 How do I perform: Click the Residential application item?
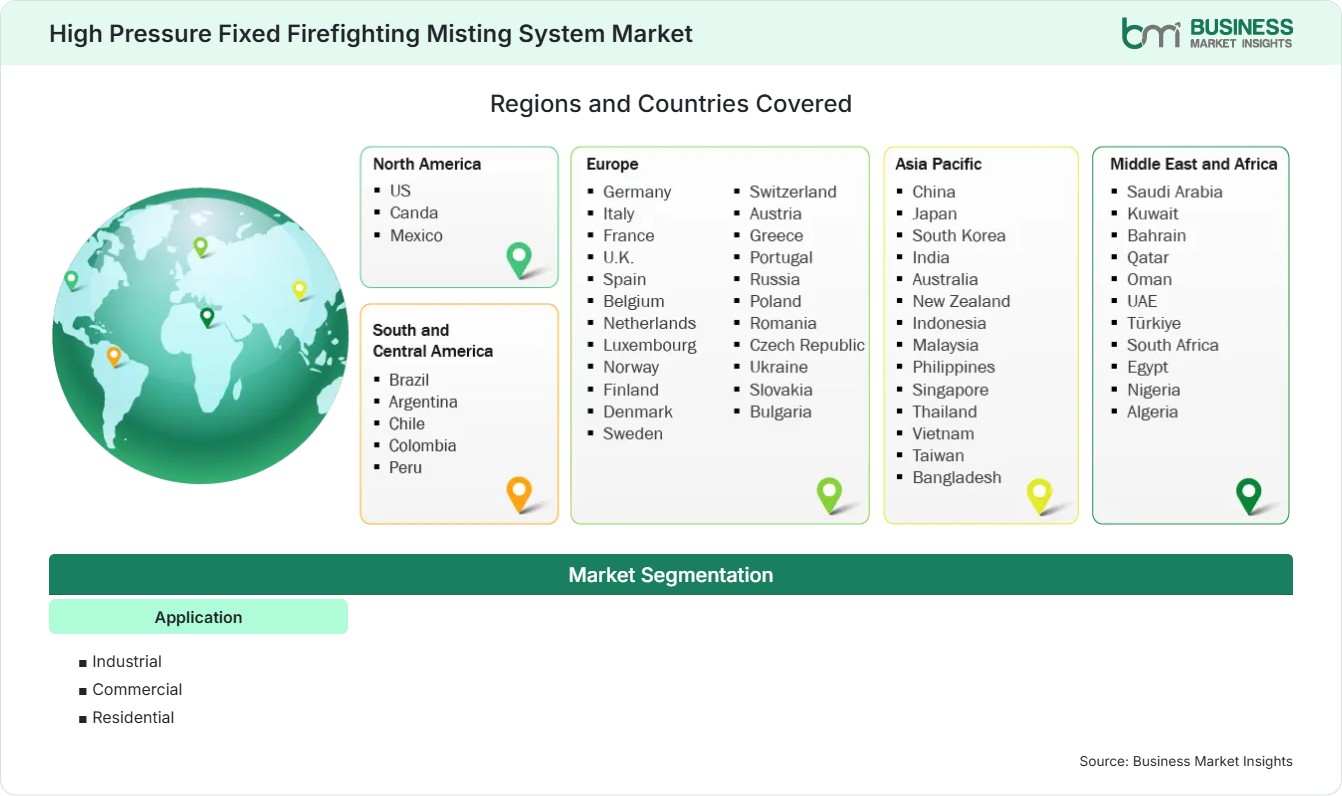coord(133,717)
